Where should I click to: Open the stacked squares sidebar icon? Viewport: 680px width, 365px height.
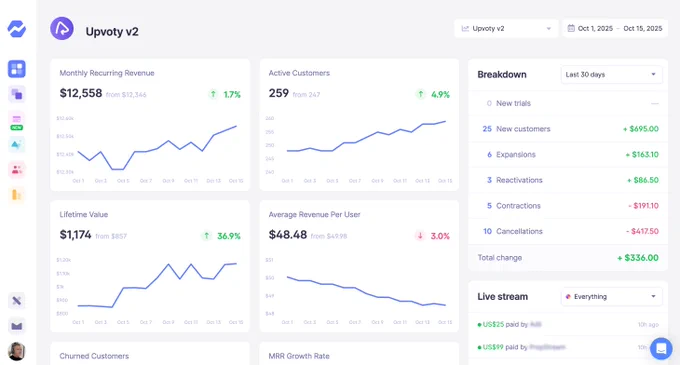click(16, 94)
